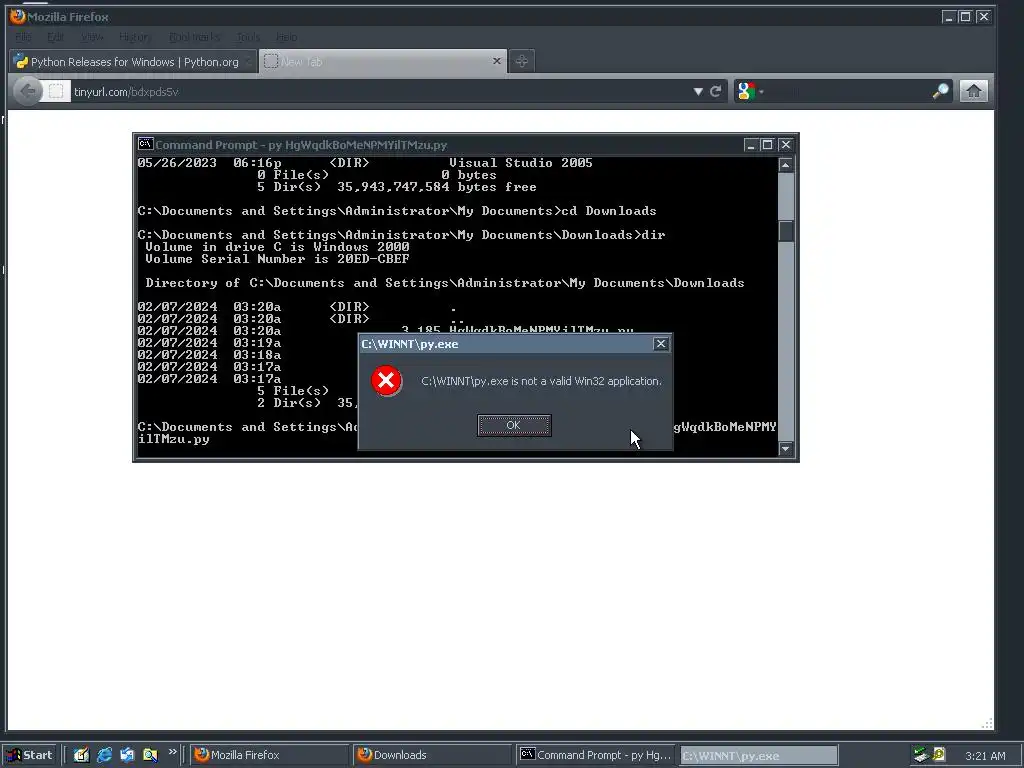Open the File menu in Firefox
1024x768 pixels.
coord(24,37)
